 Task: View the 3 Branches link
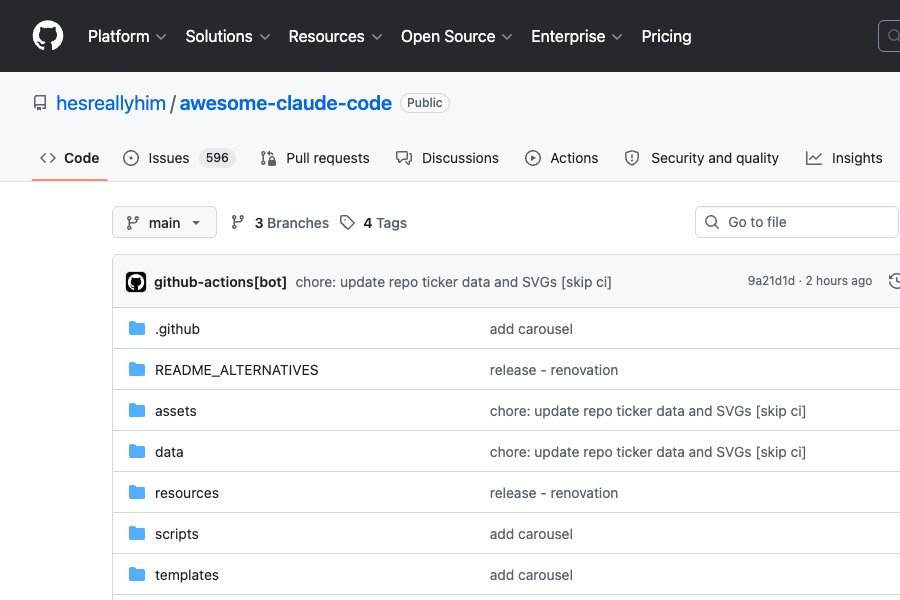tap(280, 223)
